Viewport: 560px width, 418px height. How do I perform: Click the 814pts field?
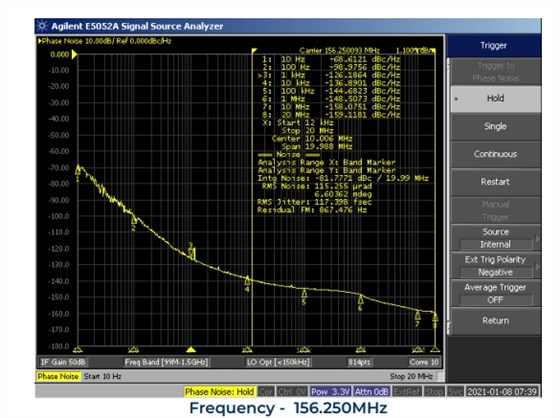click(359, 362)
